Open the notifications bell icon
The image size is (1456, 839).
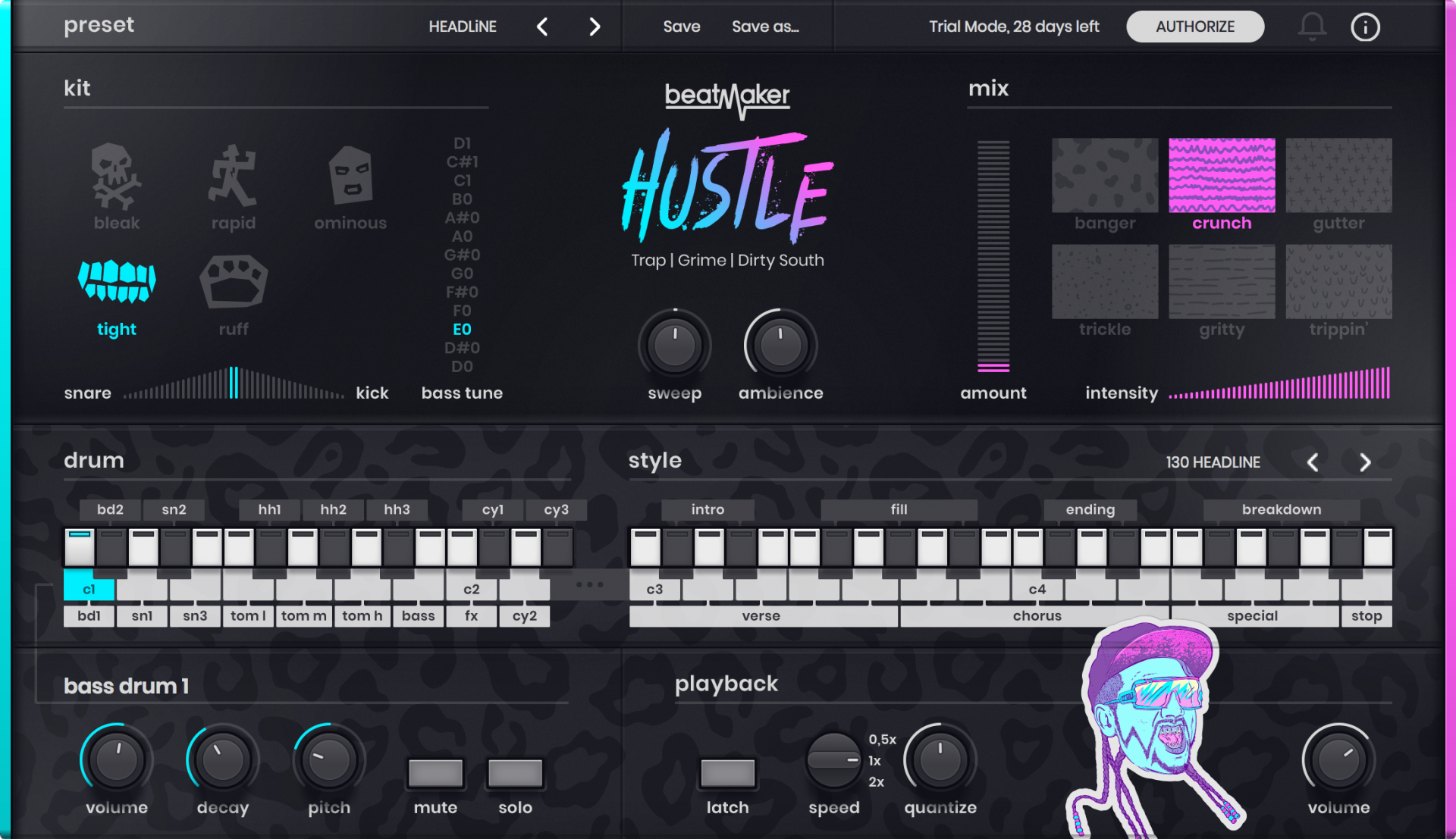pos(1312,27)
